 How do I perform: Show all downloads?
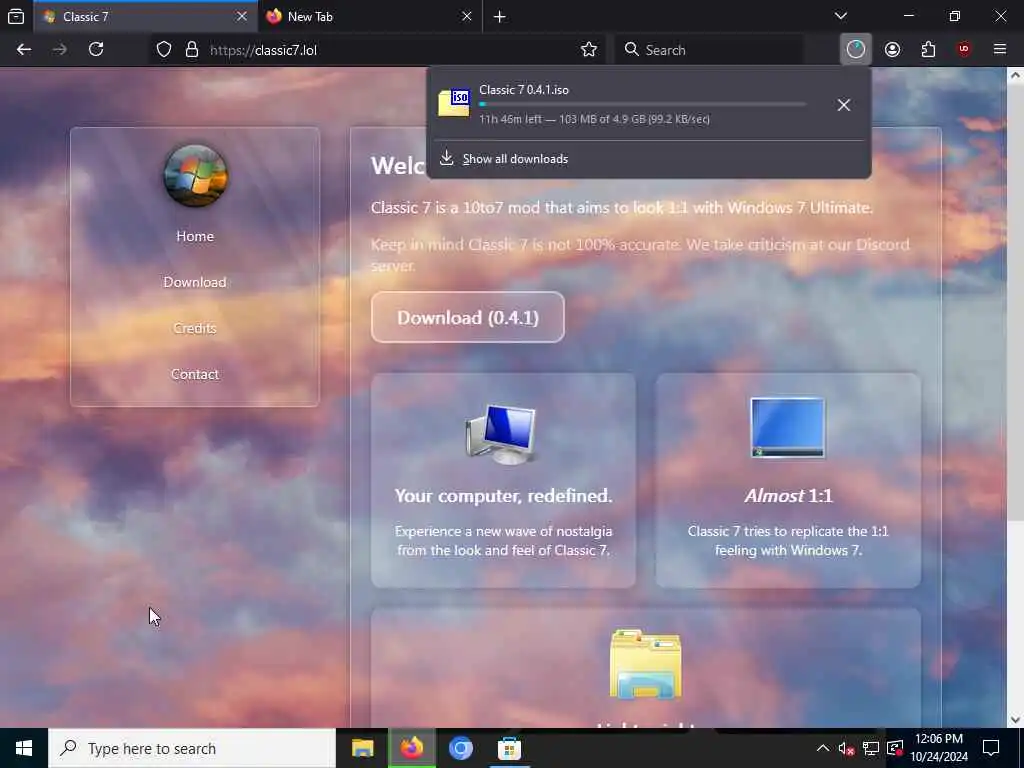tap(515, 159)
